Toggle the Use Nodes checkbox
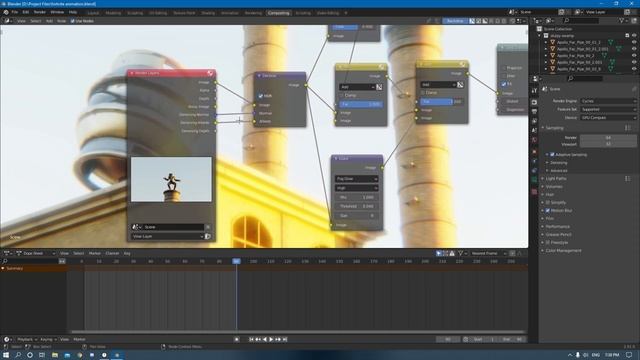This screenshot has width=640, height=360. point(73,21)
